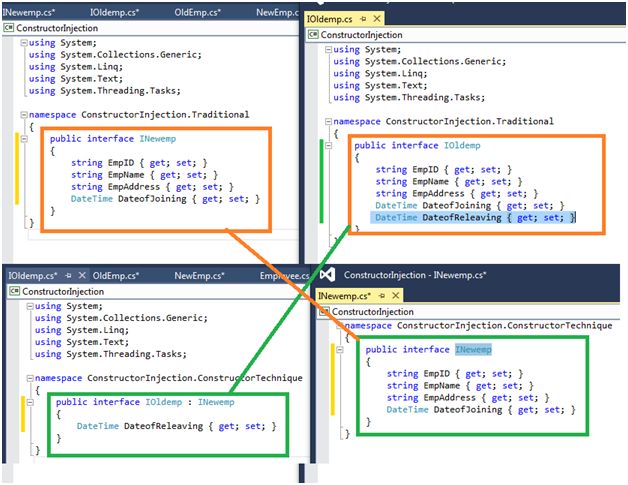Collapse ConstructorTechnique namespace in bottom-left editor
Viewport: 628px width, 485px height.
pyautogui.click(x=30, y=378)
